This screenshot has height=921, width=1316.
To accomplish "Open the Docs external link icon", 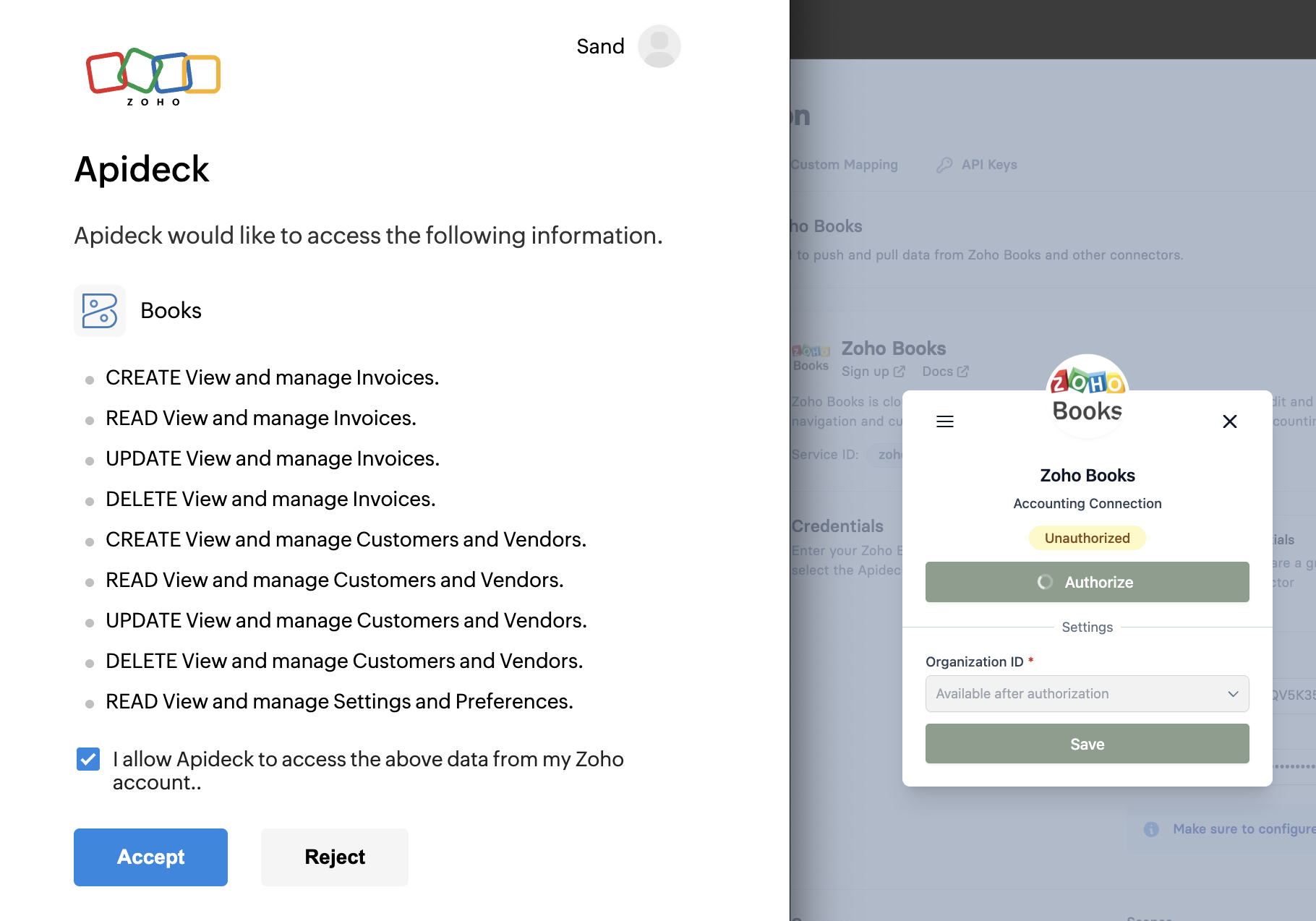I will point(964,371).
